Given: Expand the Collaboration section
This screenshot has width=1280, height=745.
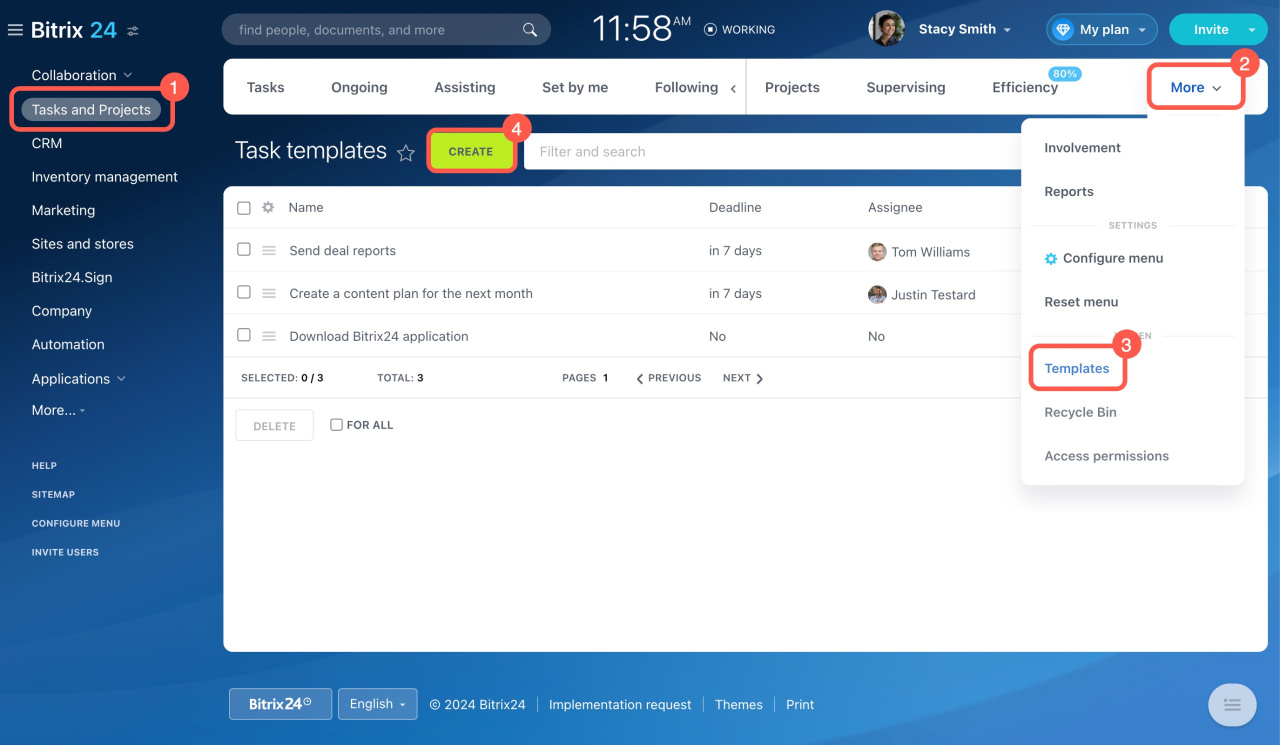Looking at the screenshot, I should (x=82, y=75).
